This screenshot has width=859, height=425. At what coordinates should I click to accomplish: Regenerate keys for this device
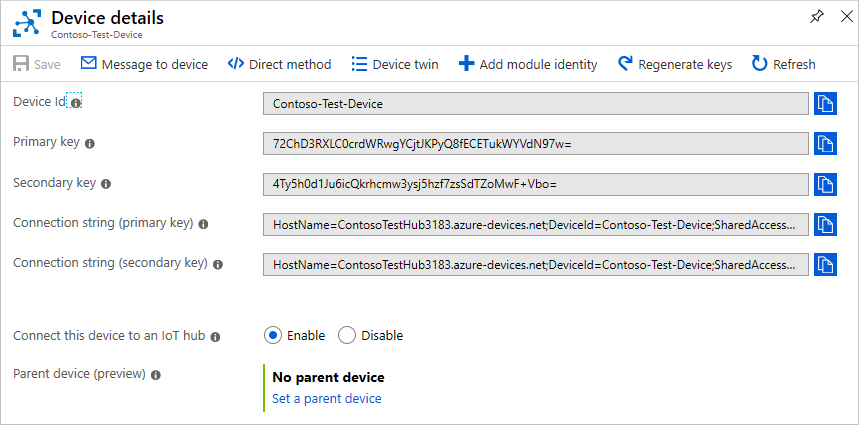click(675, 64)
